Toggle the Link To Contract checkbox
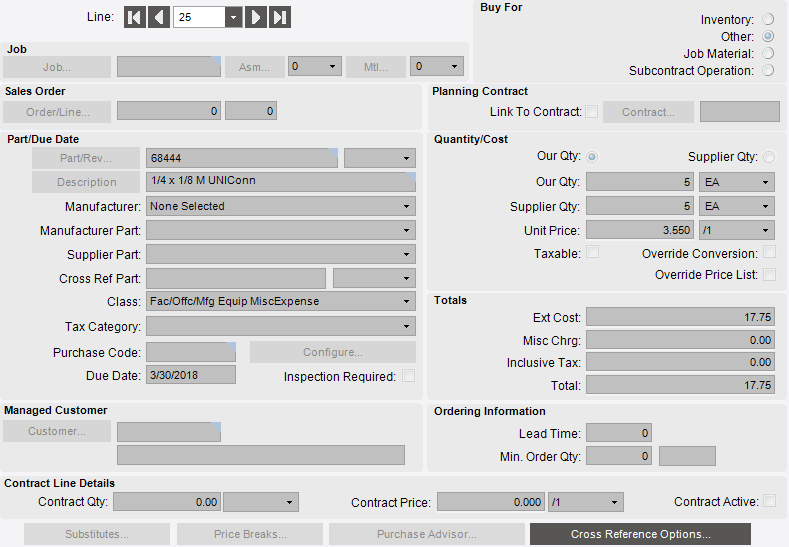The width and height of the screenshot is (789, 547). click(592, 111)
